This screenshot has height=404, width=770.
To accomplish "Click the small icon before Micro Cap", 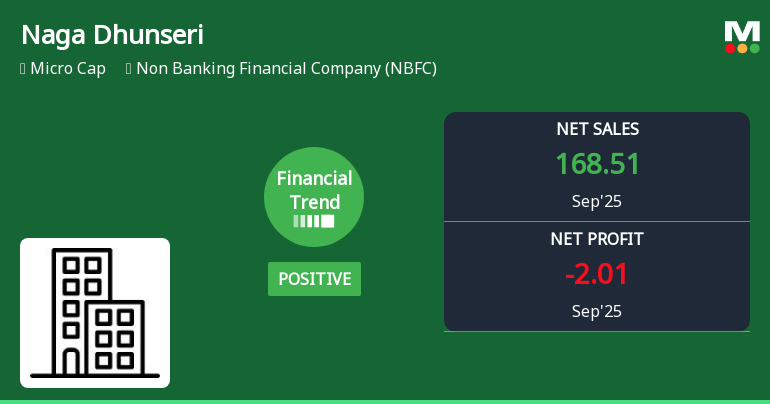I will tap(23, 69).
